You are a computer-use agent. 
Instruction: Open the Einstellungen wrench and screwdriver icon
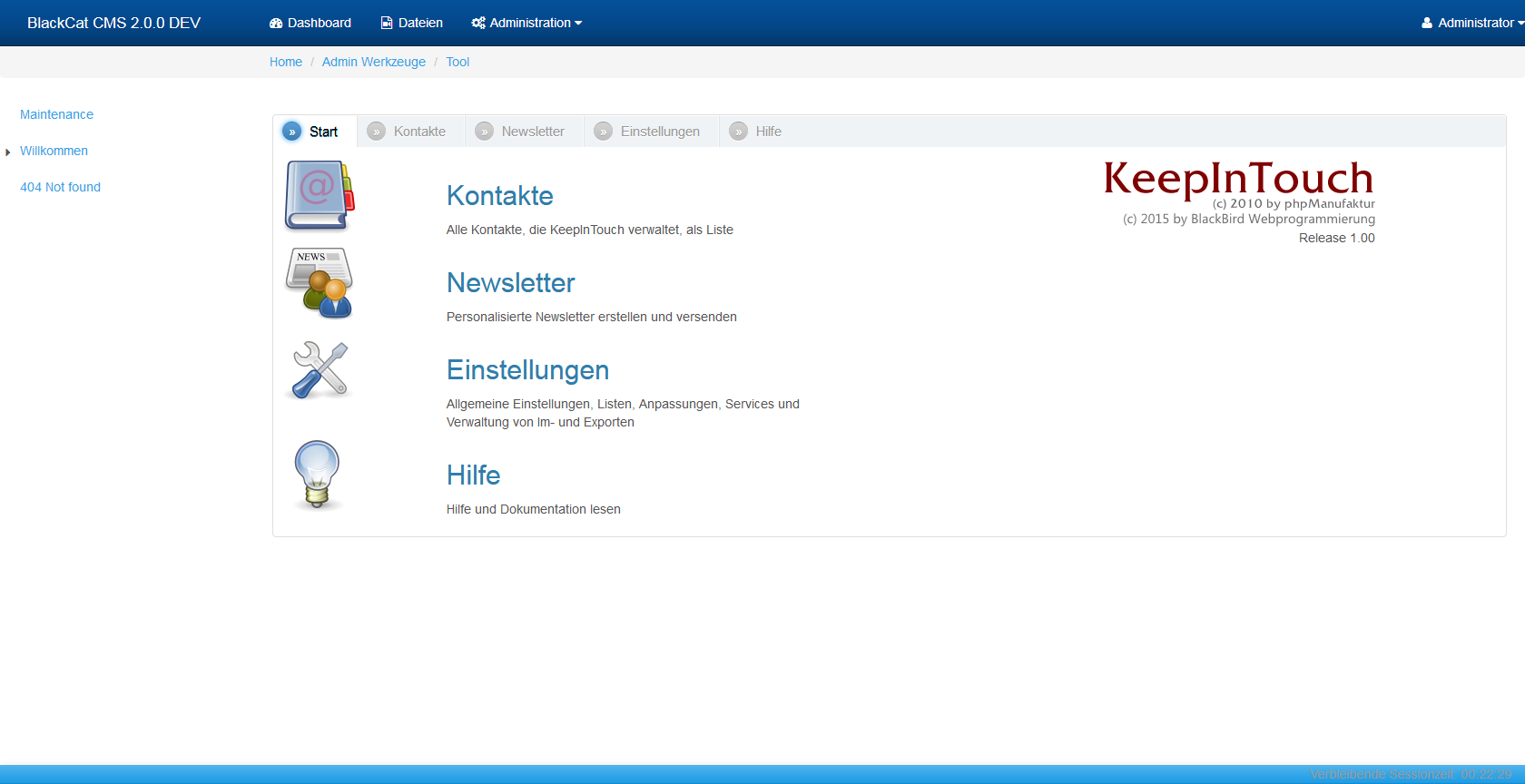click(320, 370)
